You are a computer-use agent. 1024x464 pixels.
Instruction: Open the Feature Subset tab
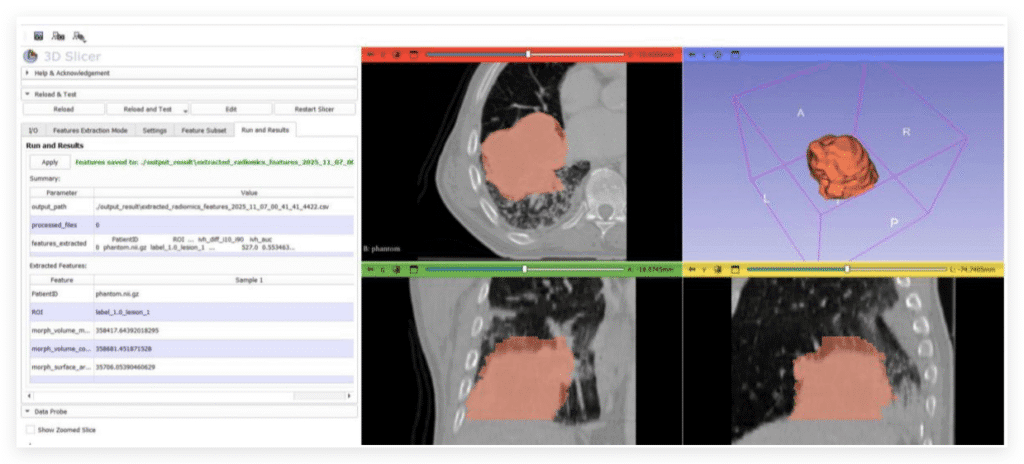point(203,130)
